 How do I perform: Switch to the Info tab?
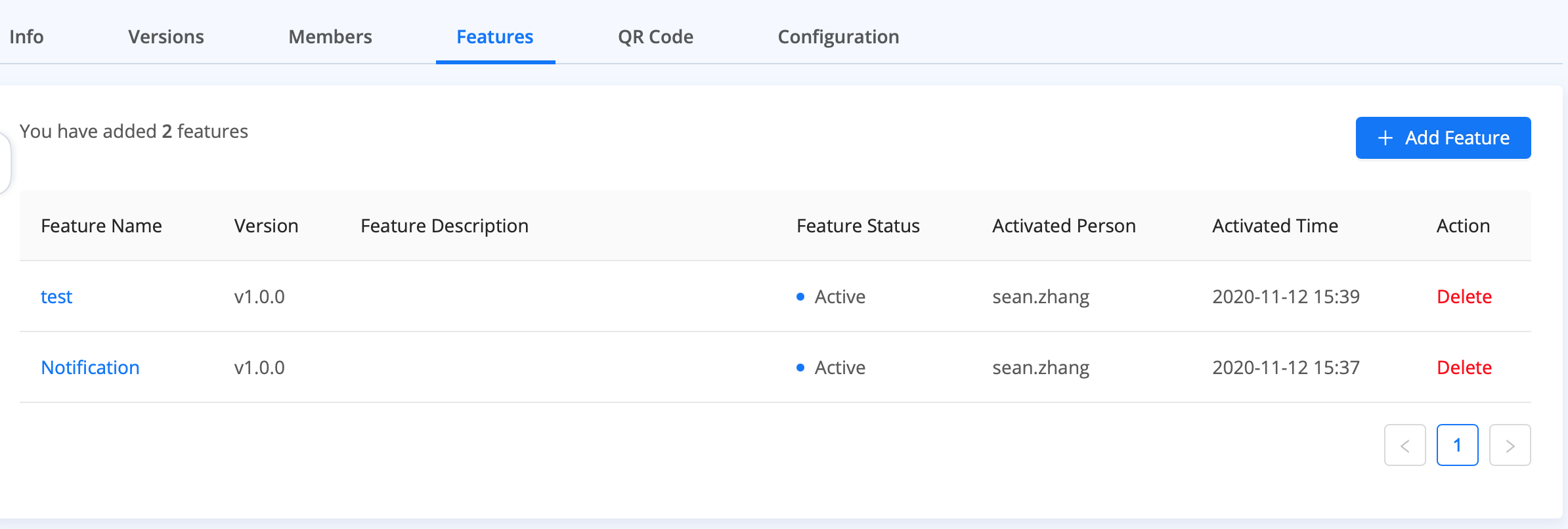click(x=26, y=37)
